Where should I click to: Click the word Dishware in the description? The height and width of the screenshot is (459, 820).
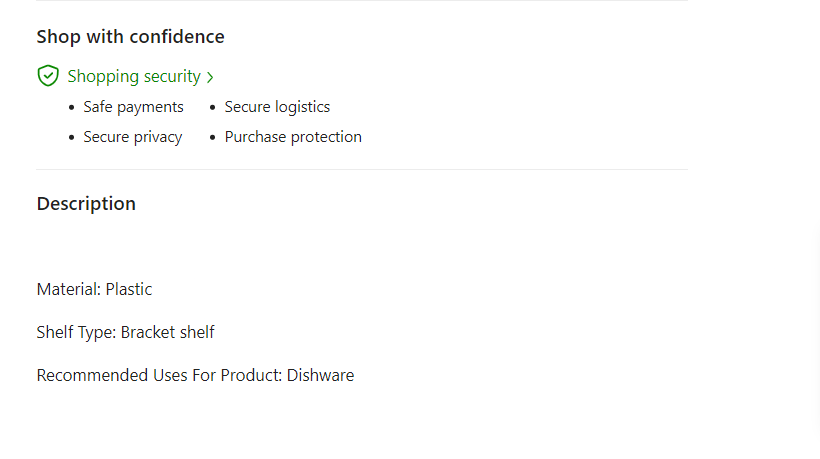pos(320,375)
